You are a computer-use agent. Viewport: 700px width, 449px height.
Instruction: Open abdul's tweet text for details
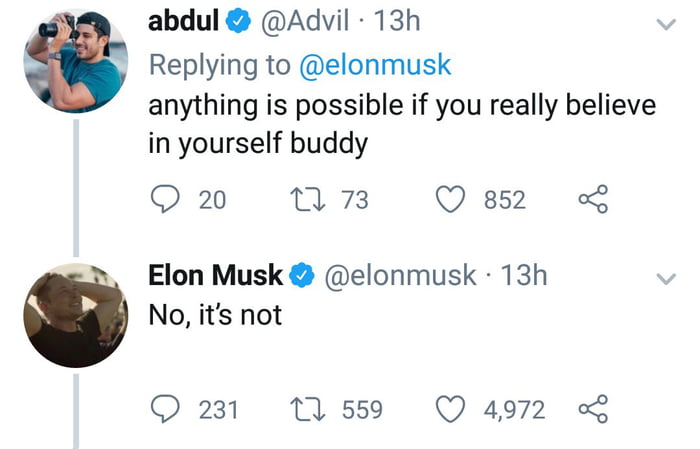(x=402, y=124)
